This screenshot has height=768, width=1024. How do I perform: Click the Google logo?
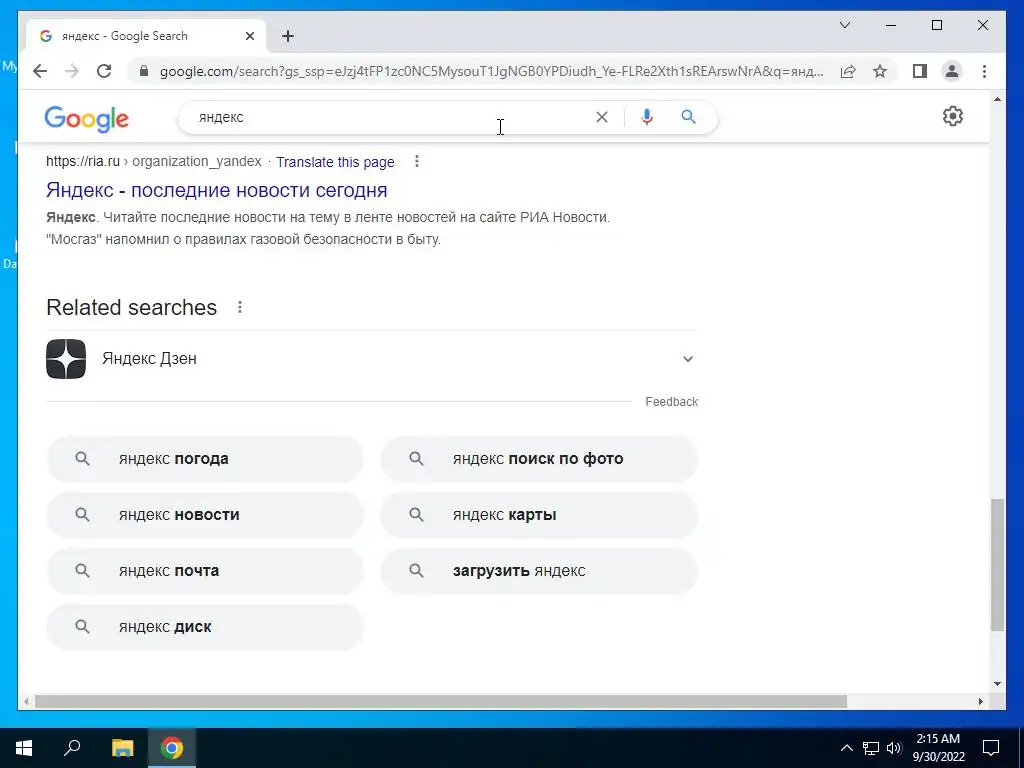point(86,119)
